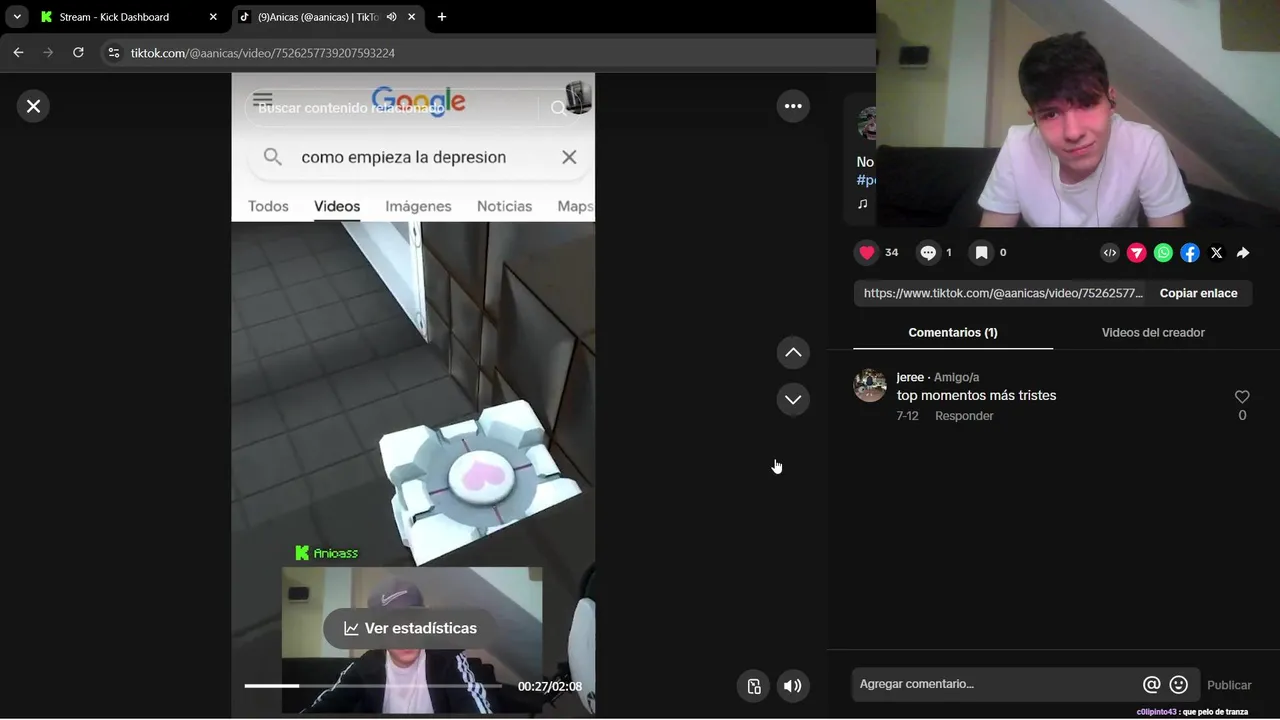
Task: Focus the Agregar comentario input field
Action: tap(997, 684)
